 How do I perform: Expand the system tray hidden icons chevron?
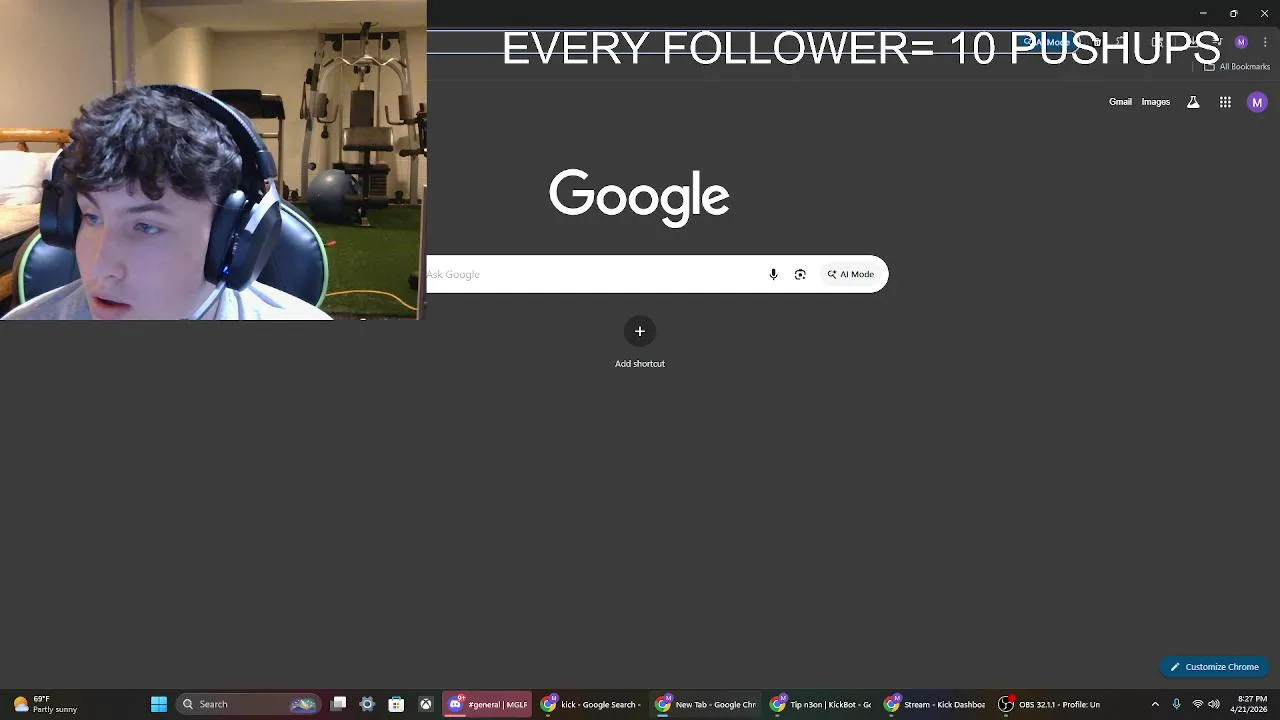[x=1155, y=704]
